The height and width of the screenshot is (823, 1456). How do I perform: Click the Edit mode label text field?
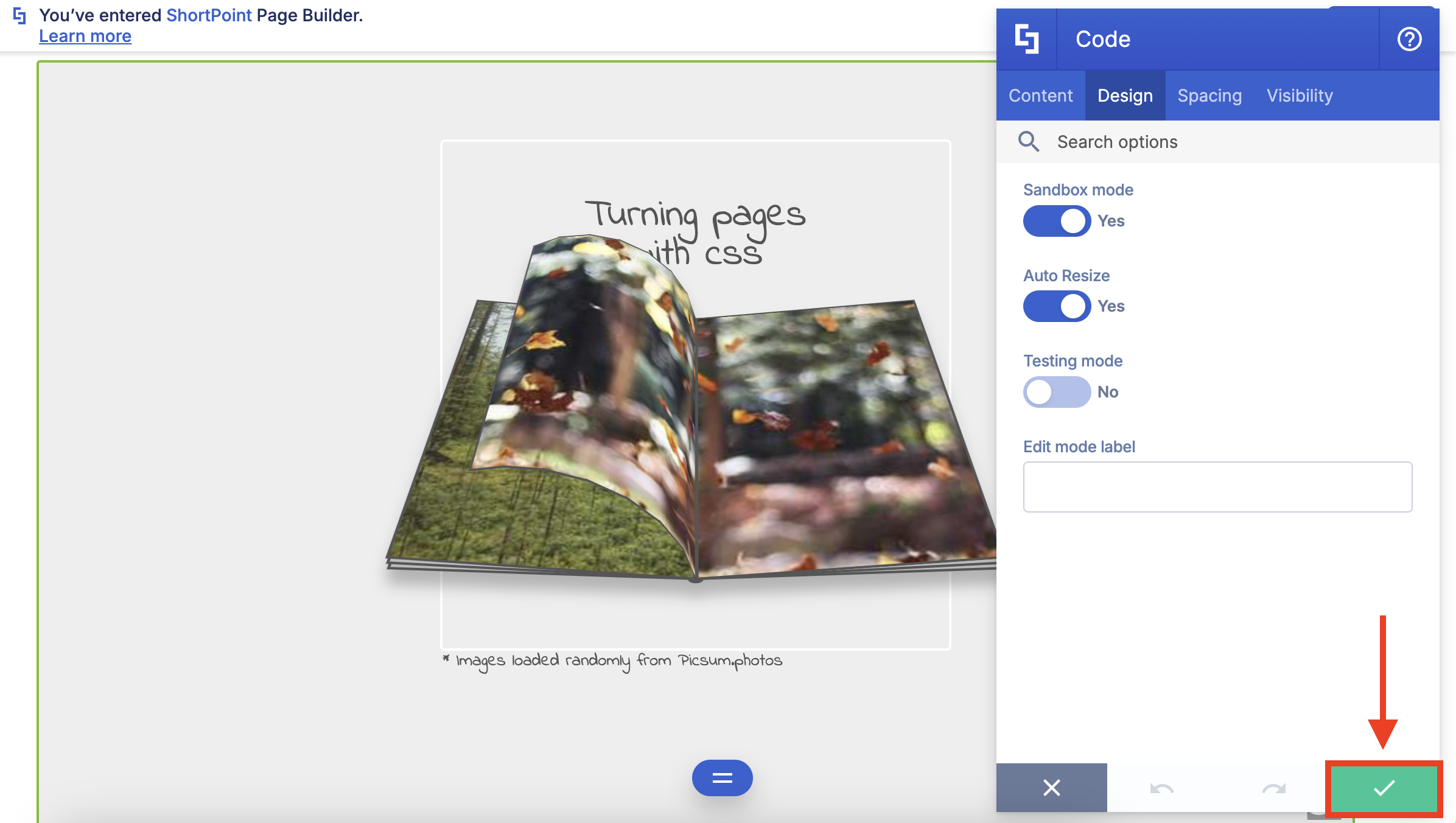tap(1217, 487)
